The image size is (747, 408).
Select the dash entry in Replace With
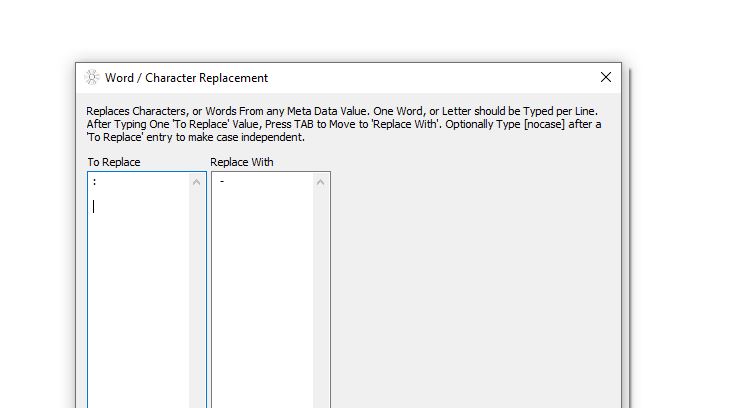coord(221,182)
